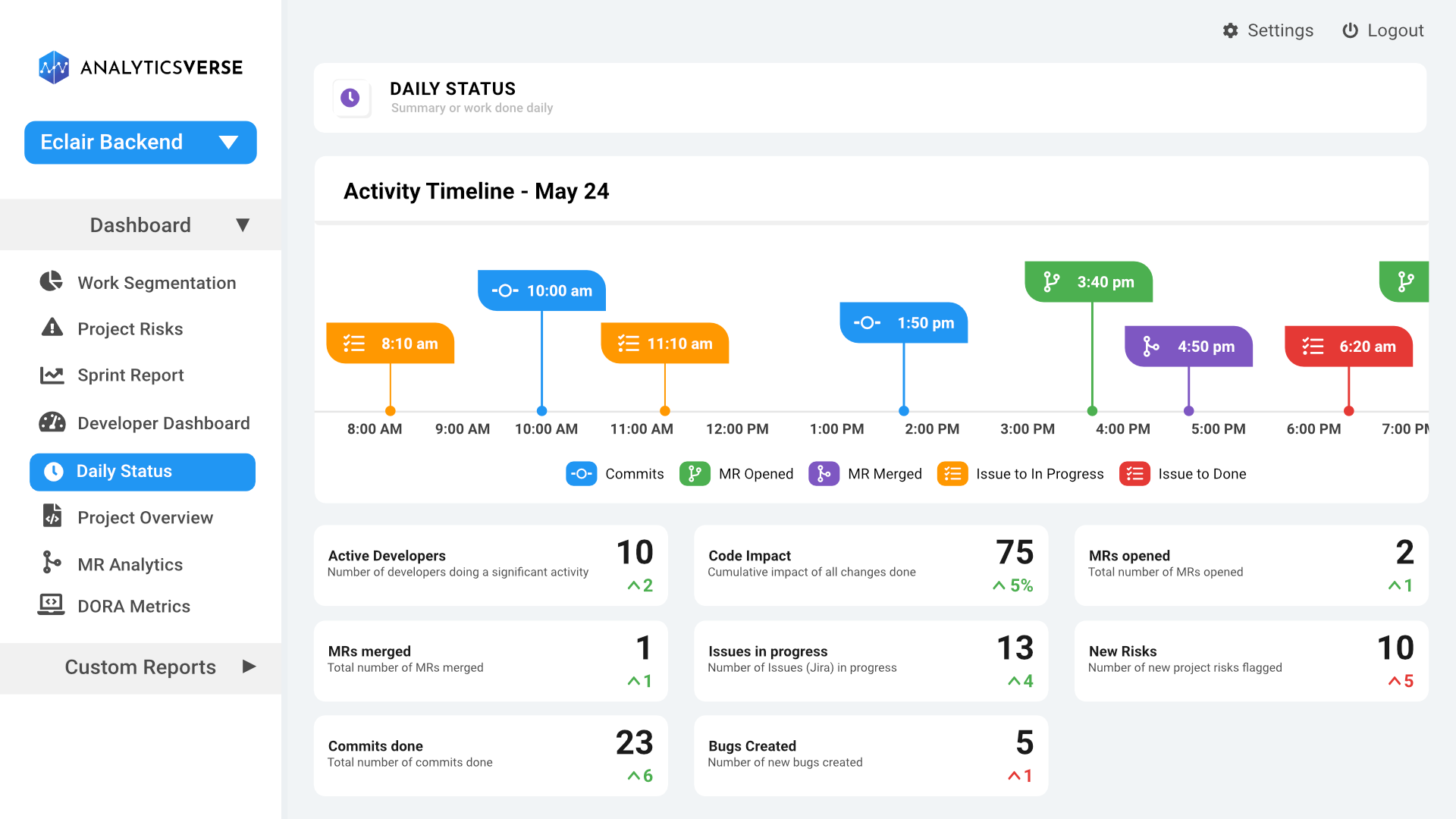Click the Daily Status clock icon

coord(350,97)
